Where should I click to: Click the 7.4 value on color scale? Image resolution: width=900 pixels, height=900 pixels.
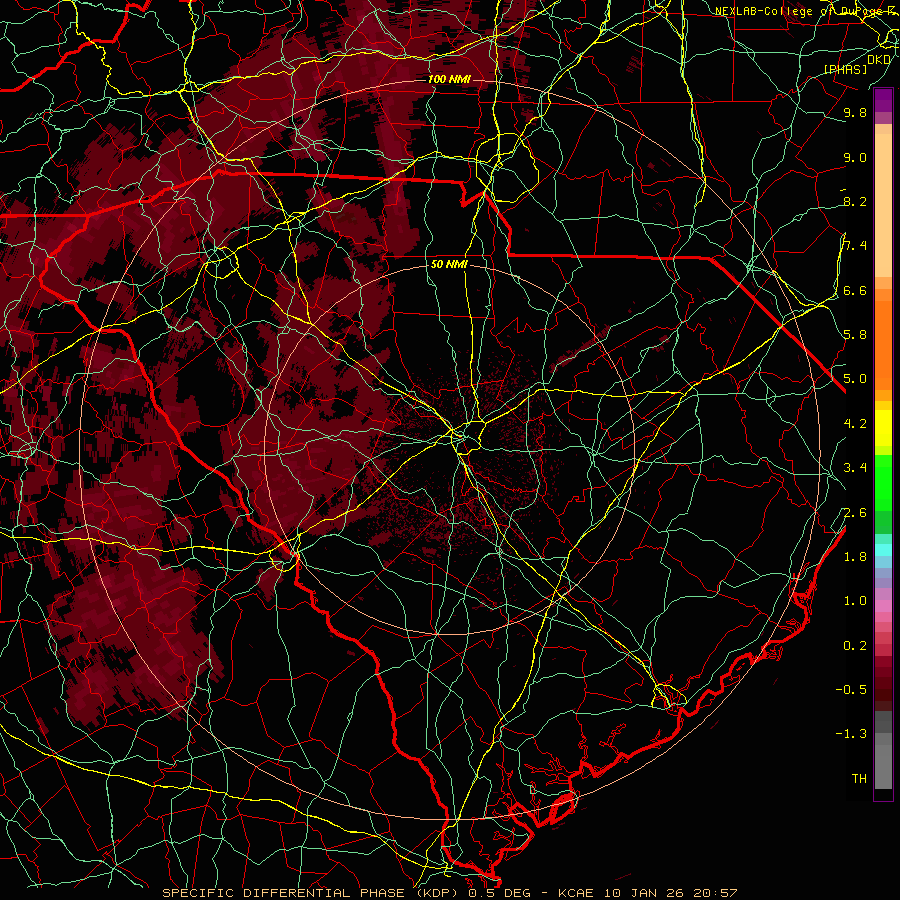click(855, 246)
